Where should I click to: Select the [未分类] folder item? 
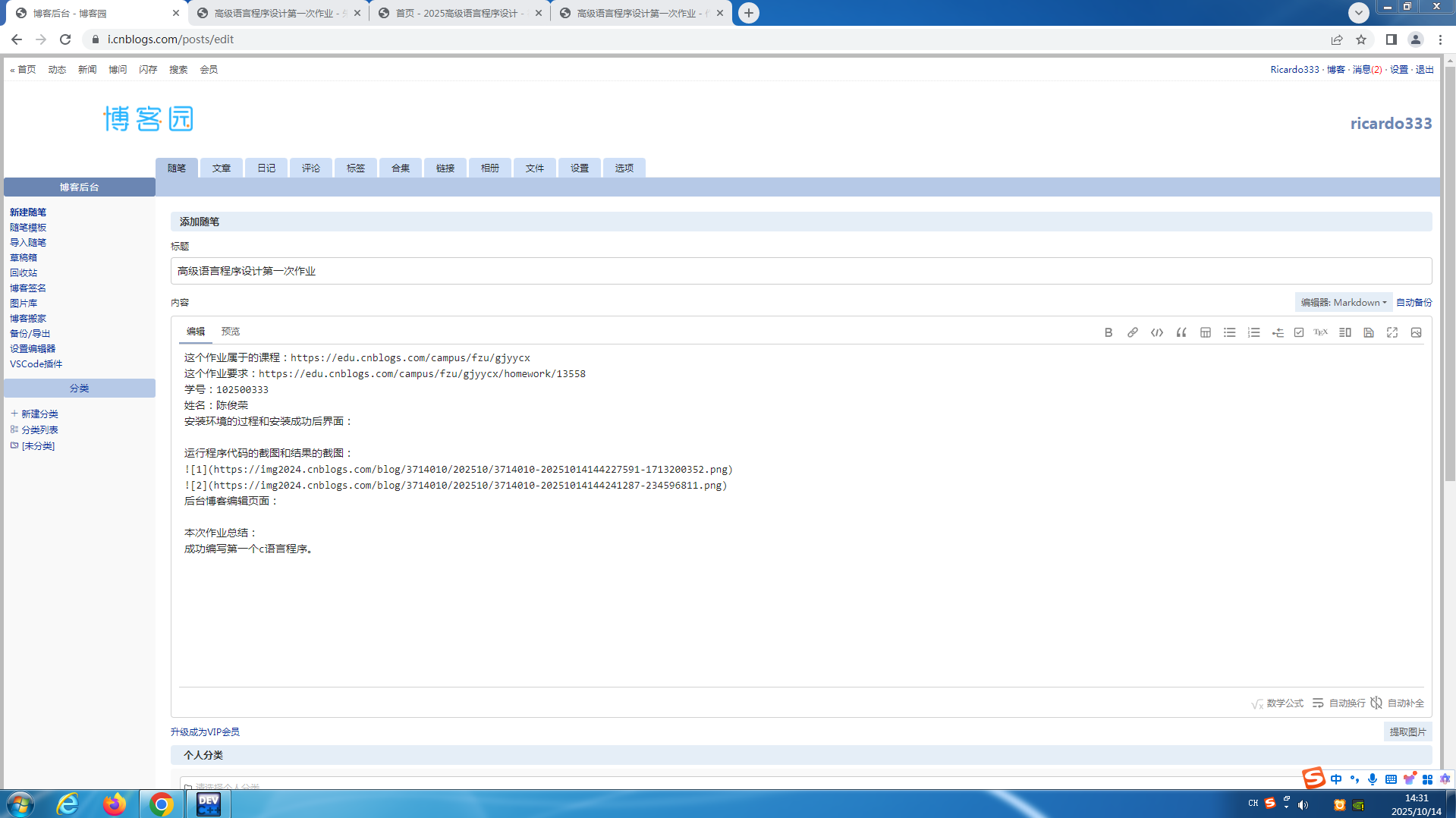tap(33, 445)
